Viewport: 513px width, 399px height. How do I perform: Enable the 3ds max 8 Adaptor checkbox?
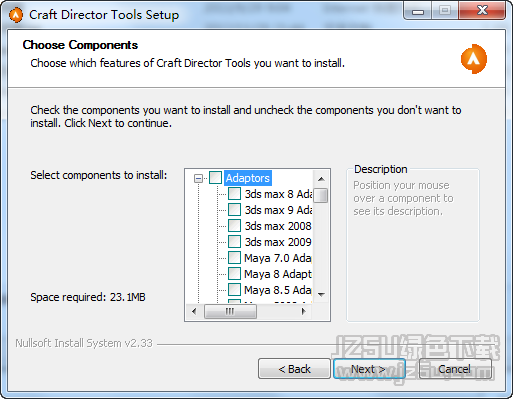click(234, 194)
